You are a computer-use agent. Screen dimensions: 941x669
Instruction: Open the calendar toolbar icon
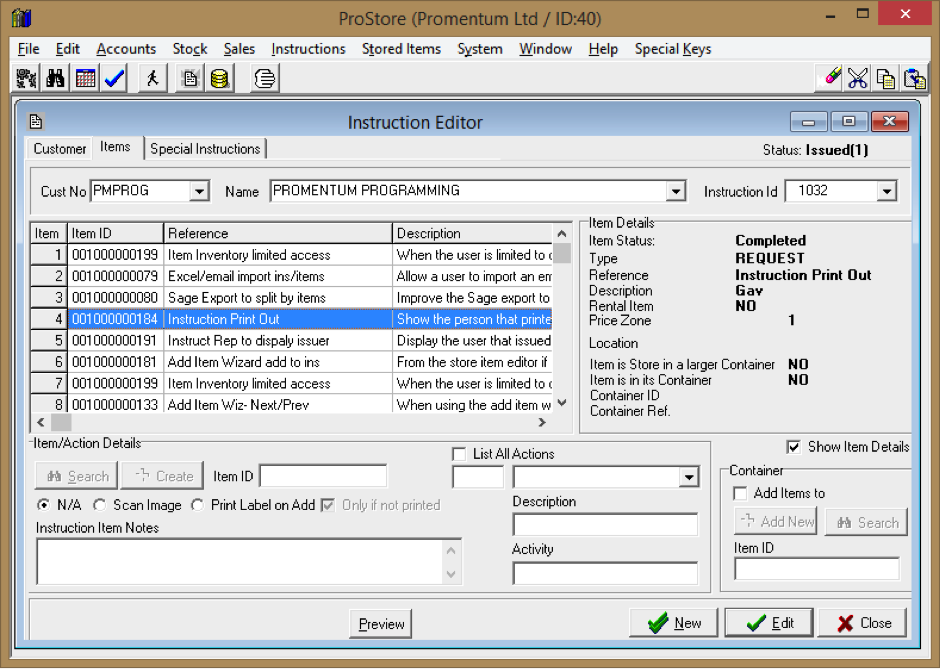pyautogui.click(x=85, y=78)
